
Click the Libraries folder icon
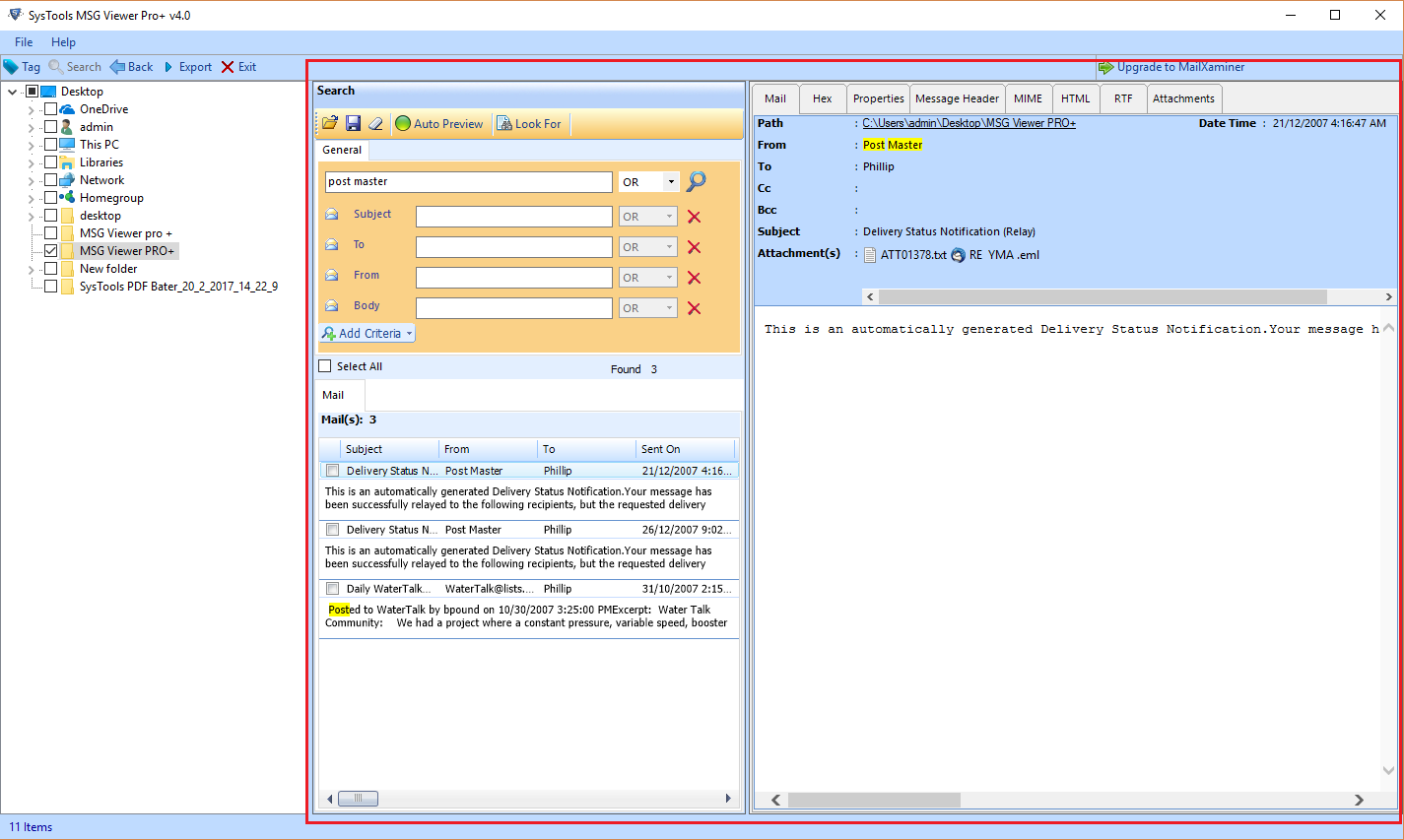67,162
